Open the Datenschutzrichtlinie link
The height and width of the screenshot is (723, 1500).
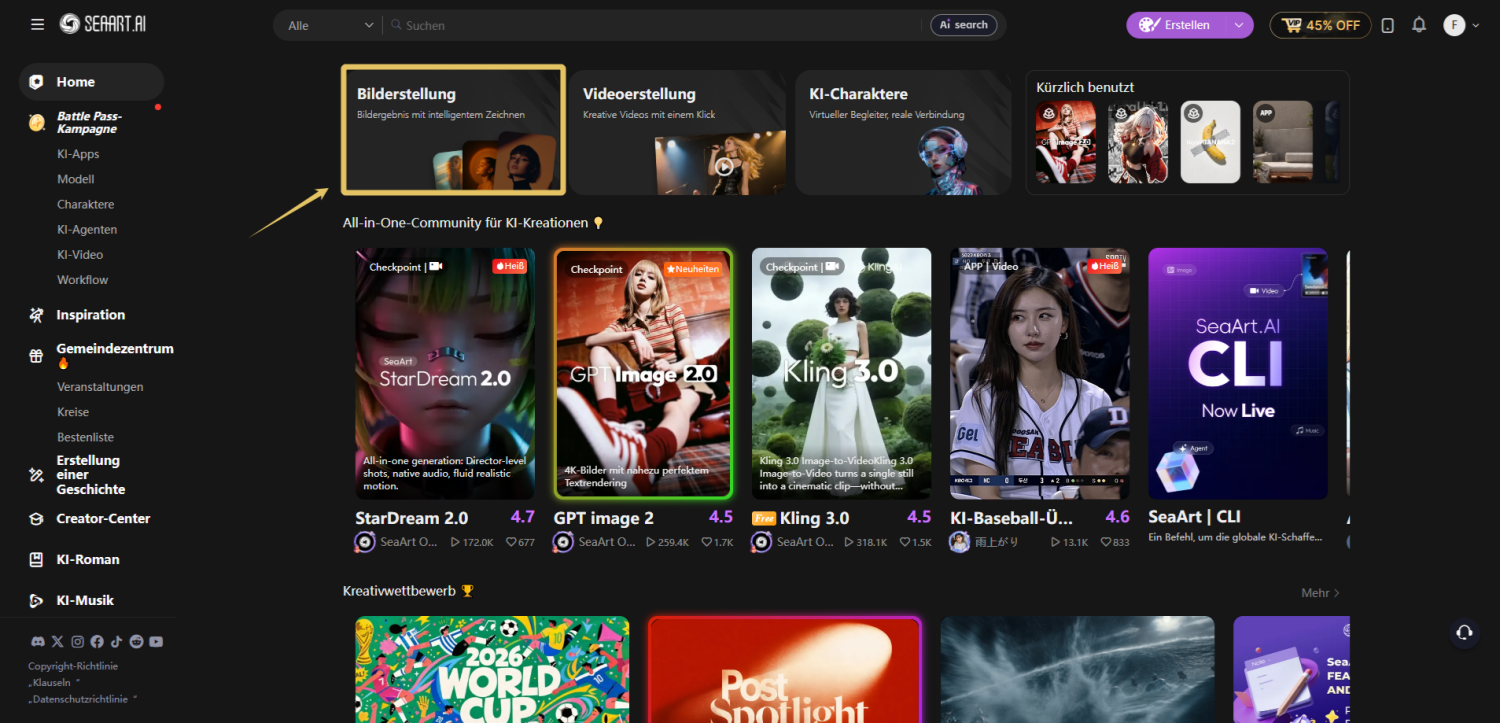pos(82,699)
